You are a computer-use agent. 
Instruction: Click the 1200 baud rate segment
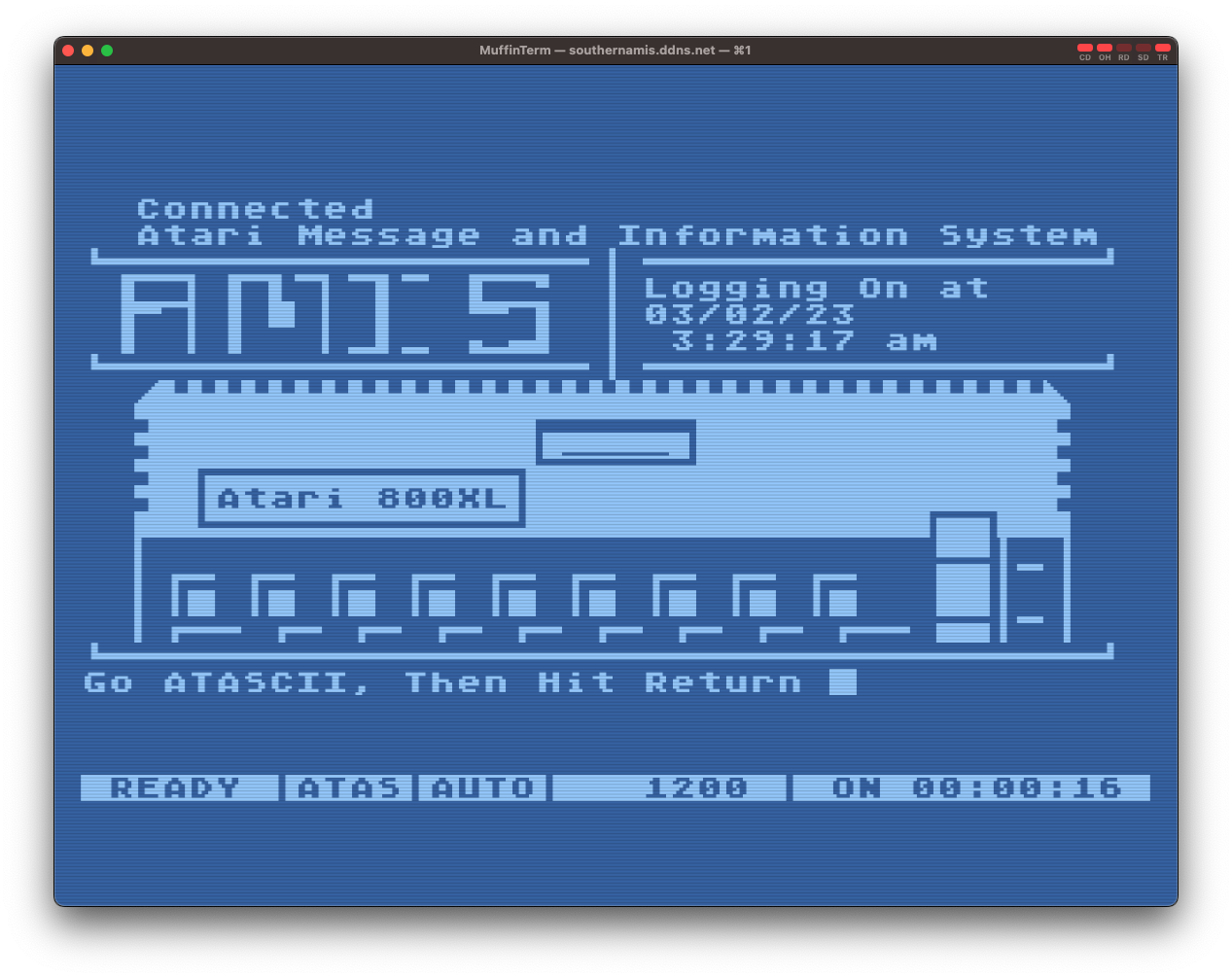[696, 787]
